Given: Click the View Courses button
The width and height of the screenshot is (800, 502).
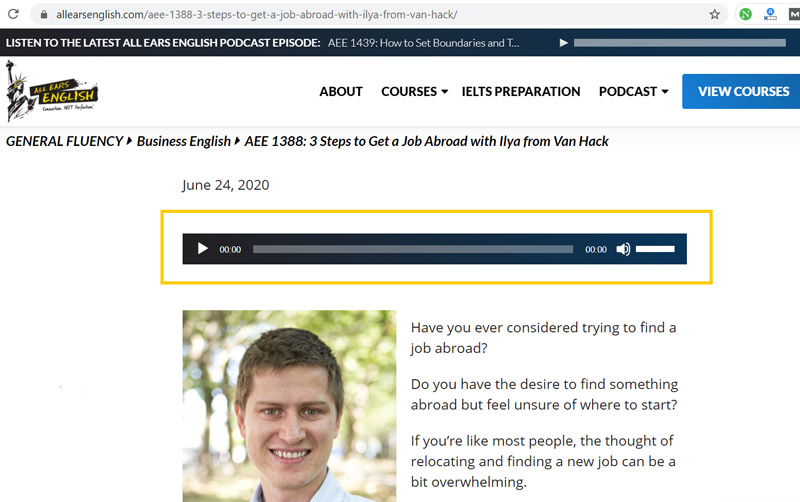Looking at the screenshot, I should (742, 91).
